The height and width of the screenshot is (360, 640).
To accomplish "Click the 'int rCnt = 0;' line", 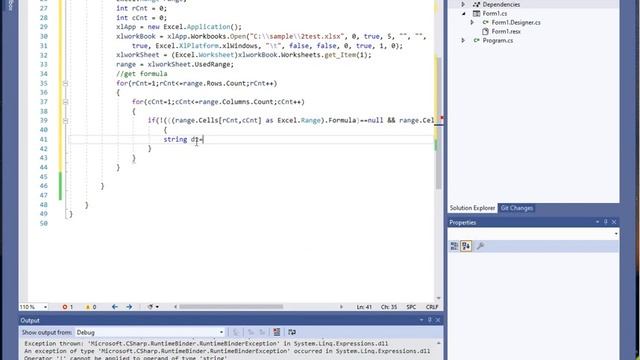I will [x=142, y=8].
